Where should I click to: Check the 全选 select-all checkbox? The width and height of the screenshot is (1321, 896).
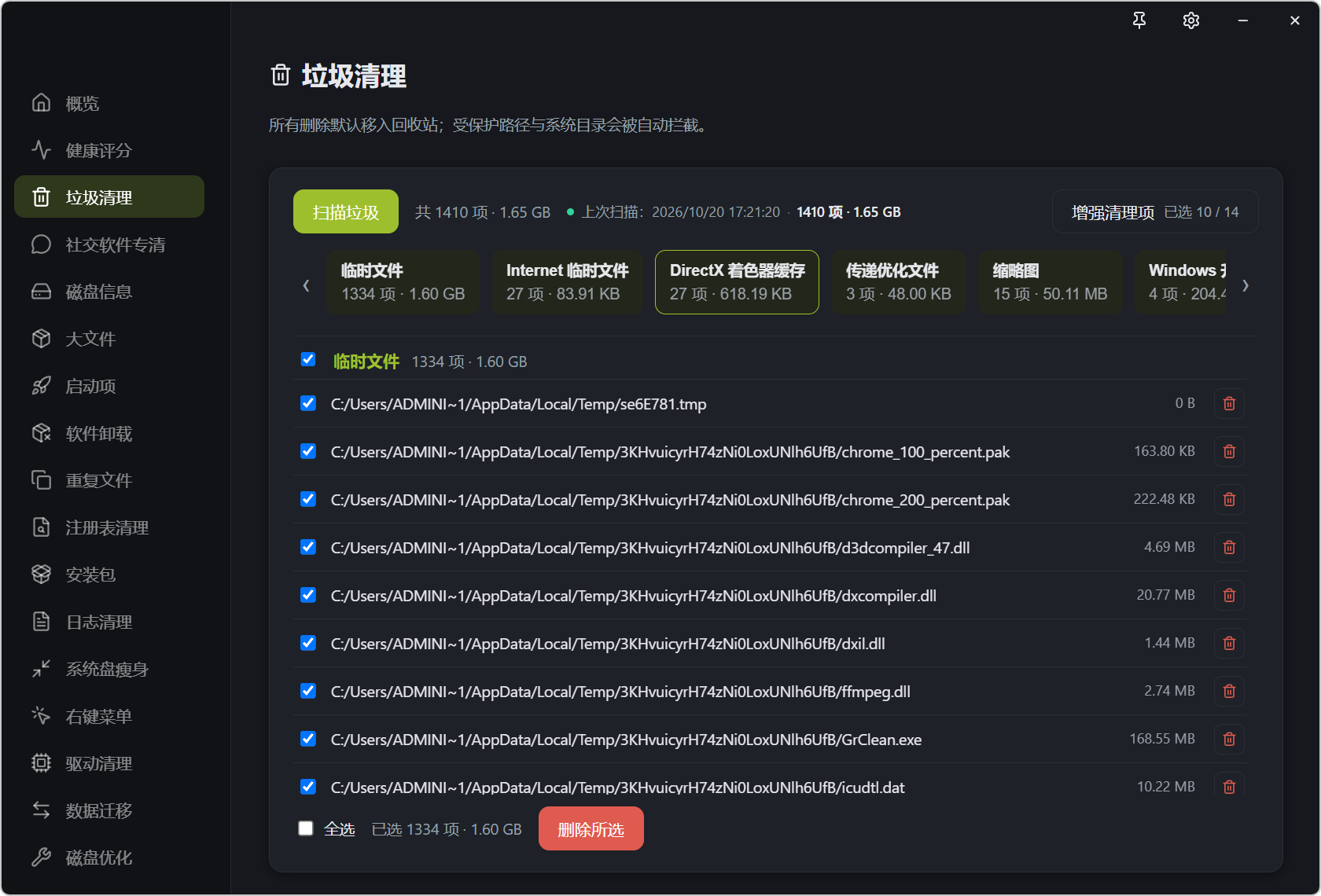(306, 828)
